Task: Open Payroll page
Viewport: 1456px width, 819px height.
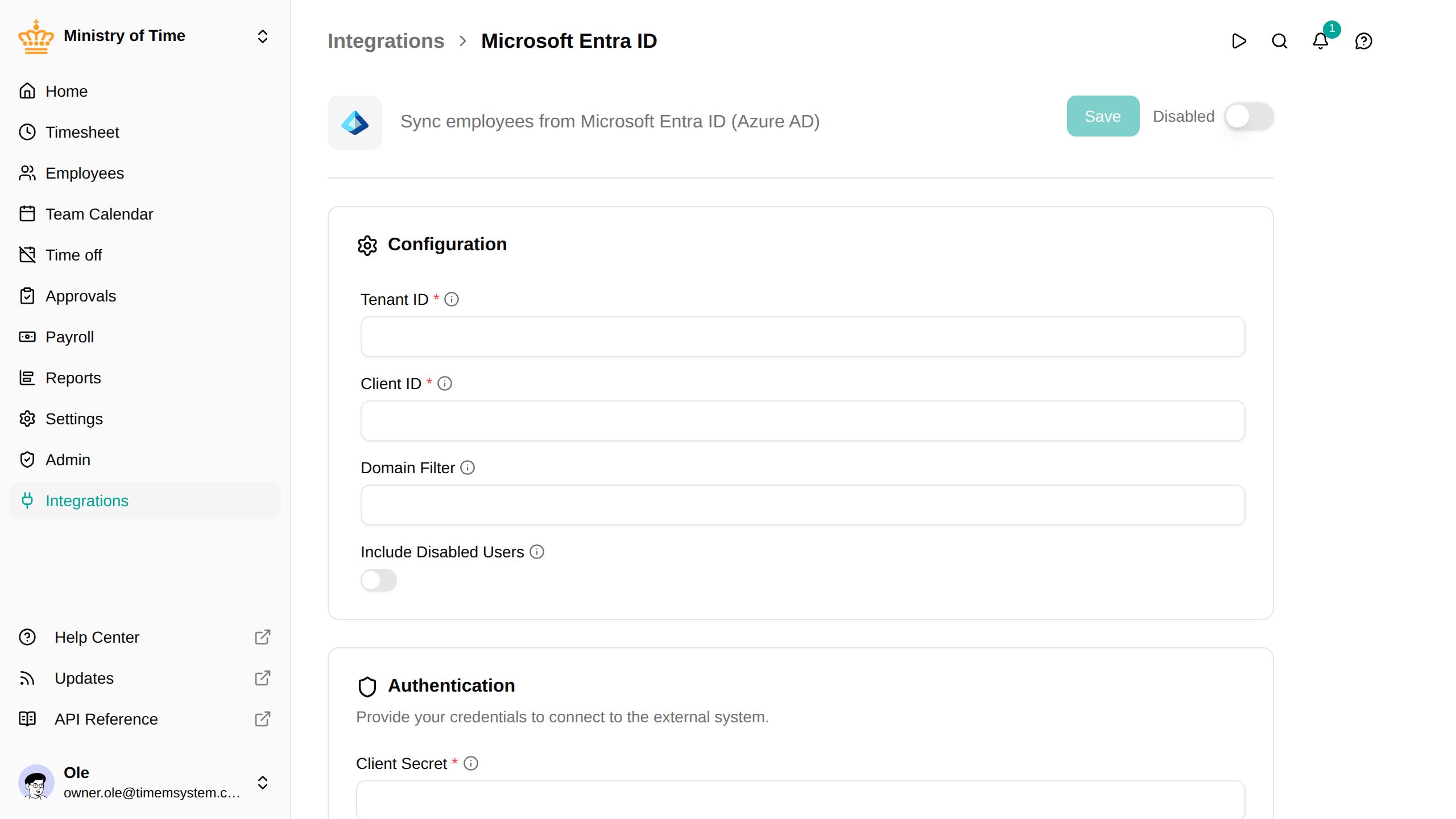Action: pyautogui.click(x=145, y=337)
